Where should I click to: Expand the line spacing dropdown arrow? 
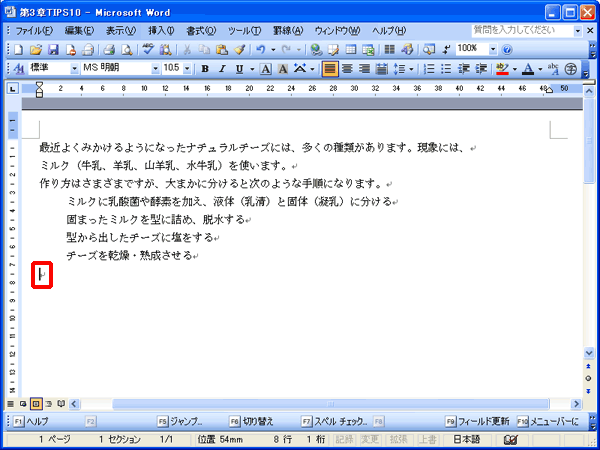(x=411, y=69)
